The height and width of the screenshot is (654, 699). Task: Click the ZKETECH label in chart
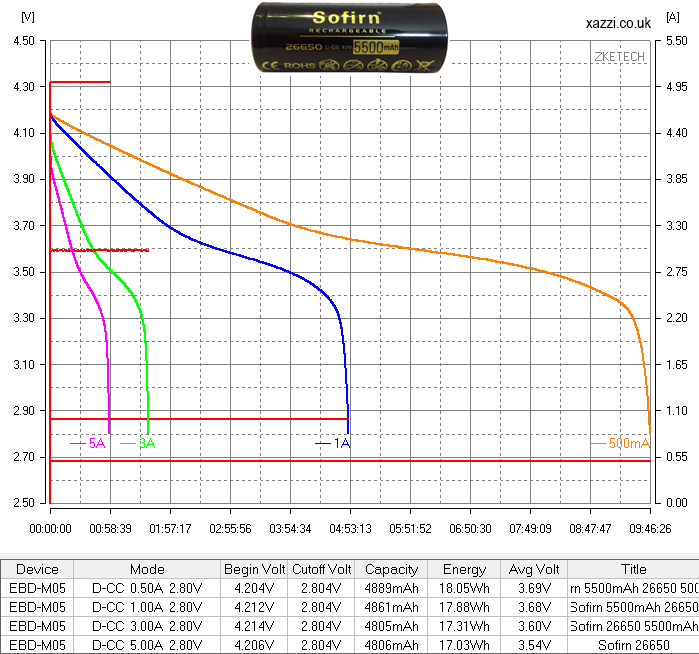point(620,57)
